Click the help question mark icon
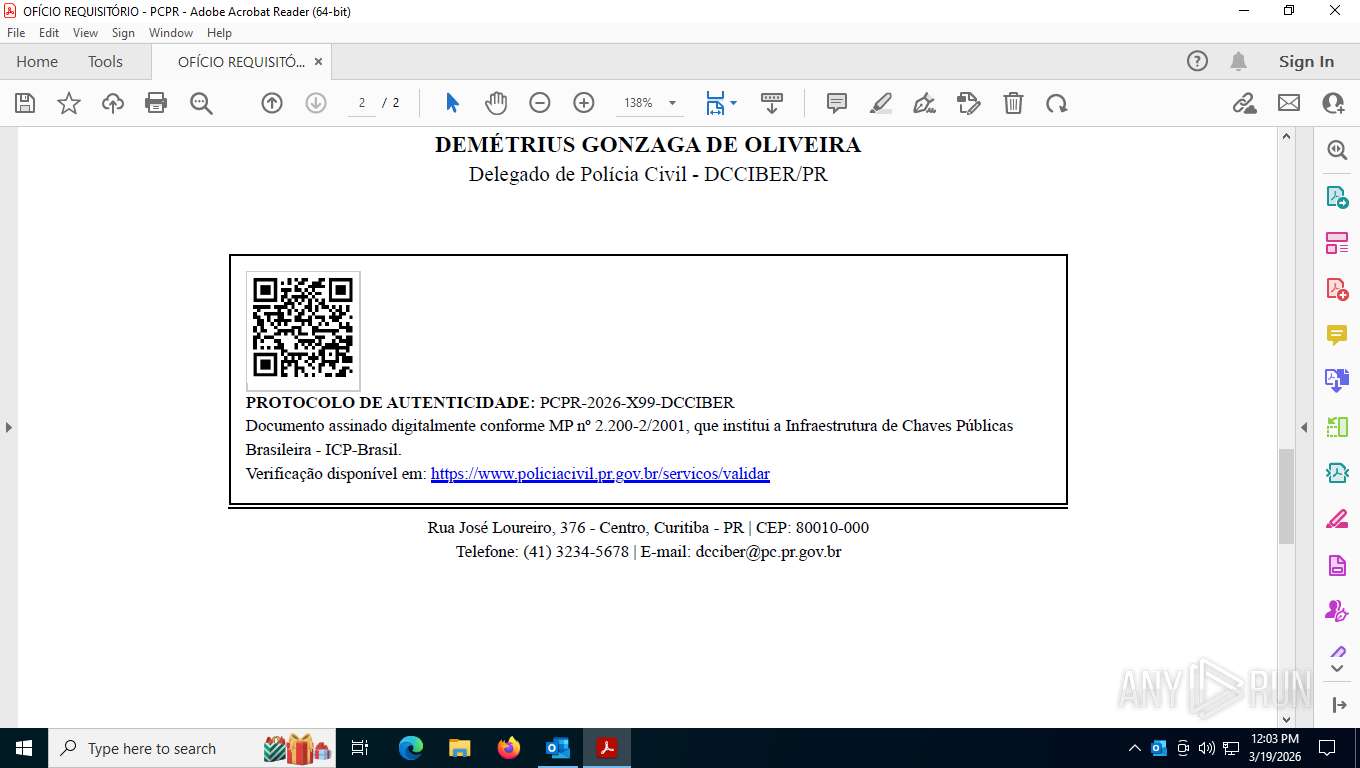 tap(1197, 61)
